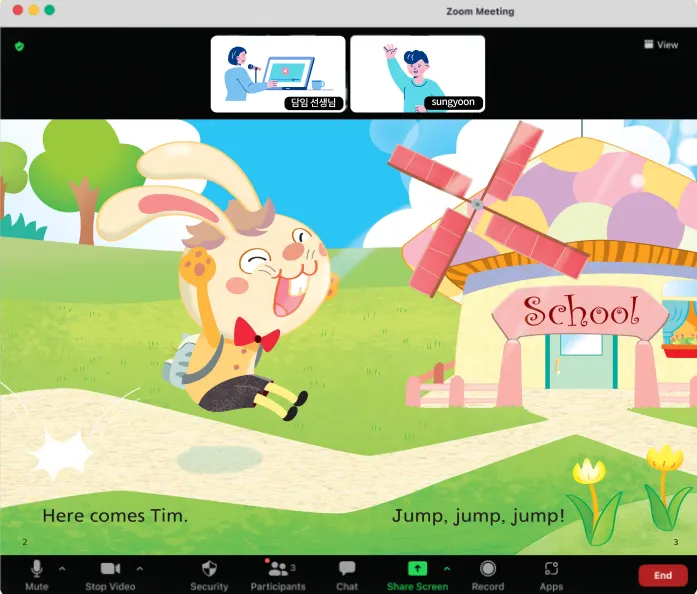Click the sungyoon name label
The width and height of the screenshot is (697, 594).
pos(453,102)
